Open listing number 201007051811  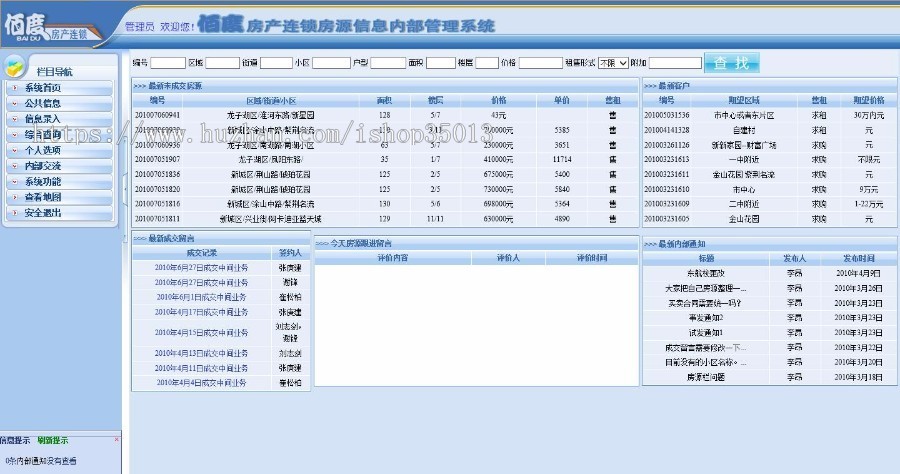click(157, 219)
